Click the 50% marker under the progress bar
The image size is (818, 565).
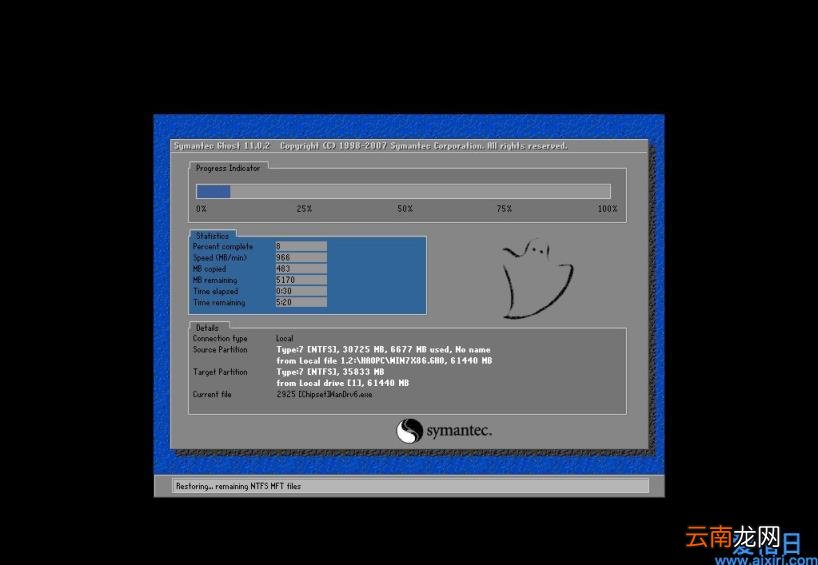(x=405, y=209)
